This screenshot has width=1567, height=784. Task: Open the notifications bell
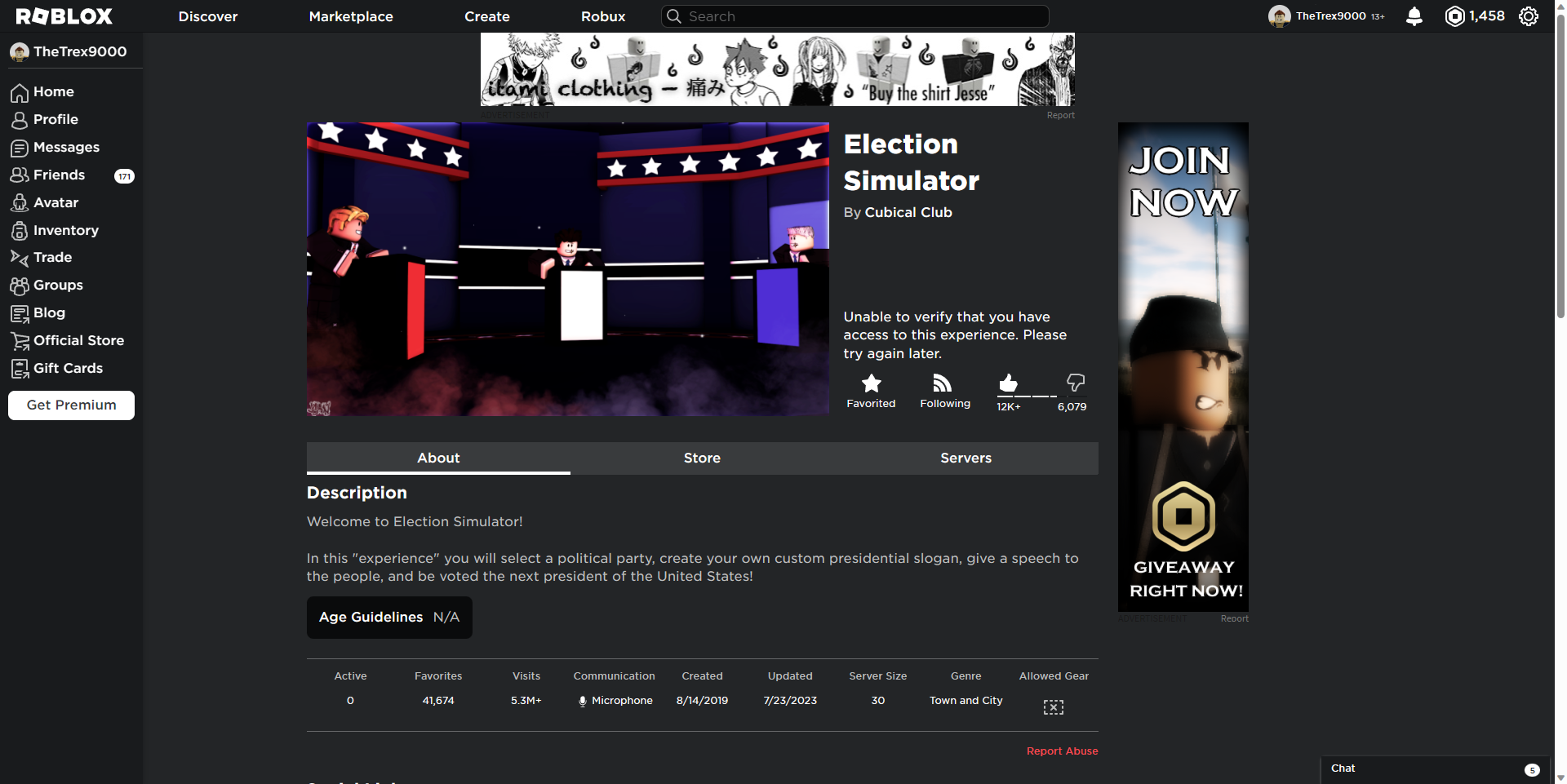[1414, 16]
